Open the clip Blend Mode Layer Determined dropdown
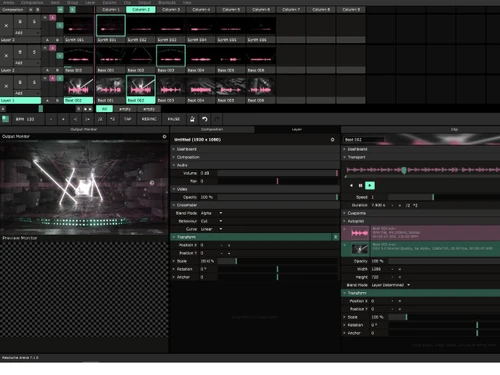 point(391,285)
